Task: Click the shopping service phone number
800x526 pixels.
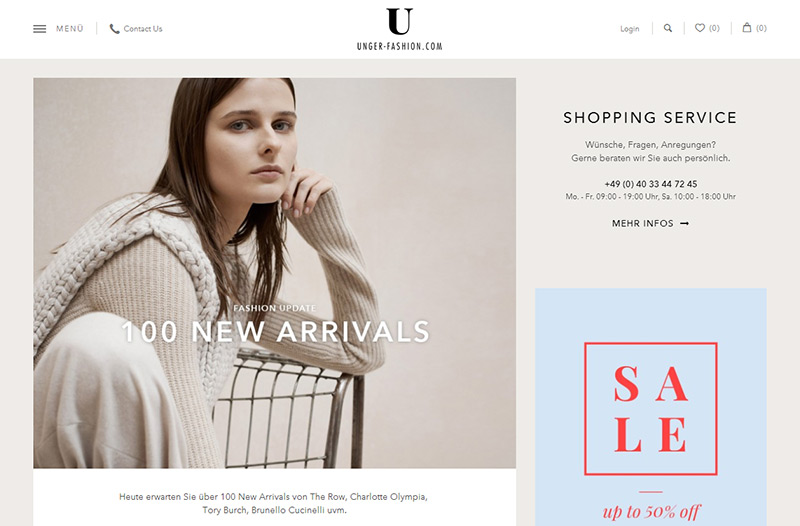Action: click(651, 184)
